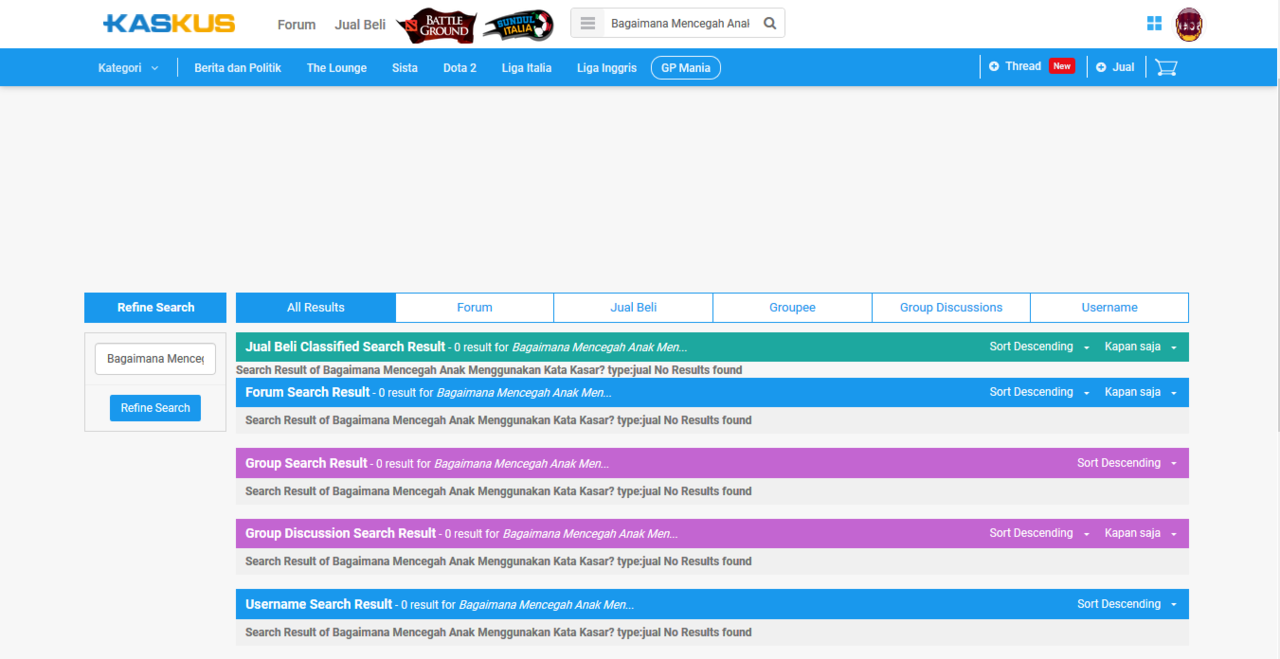Click the Group Search Result heading
This screenshot has height=659, width=1280.
click(x=306, y=463)
